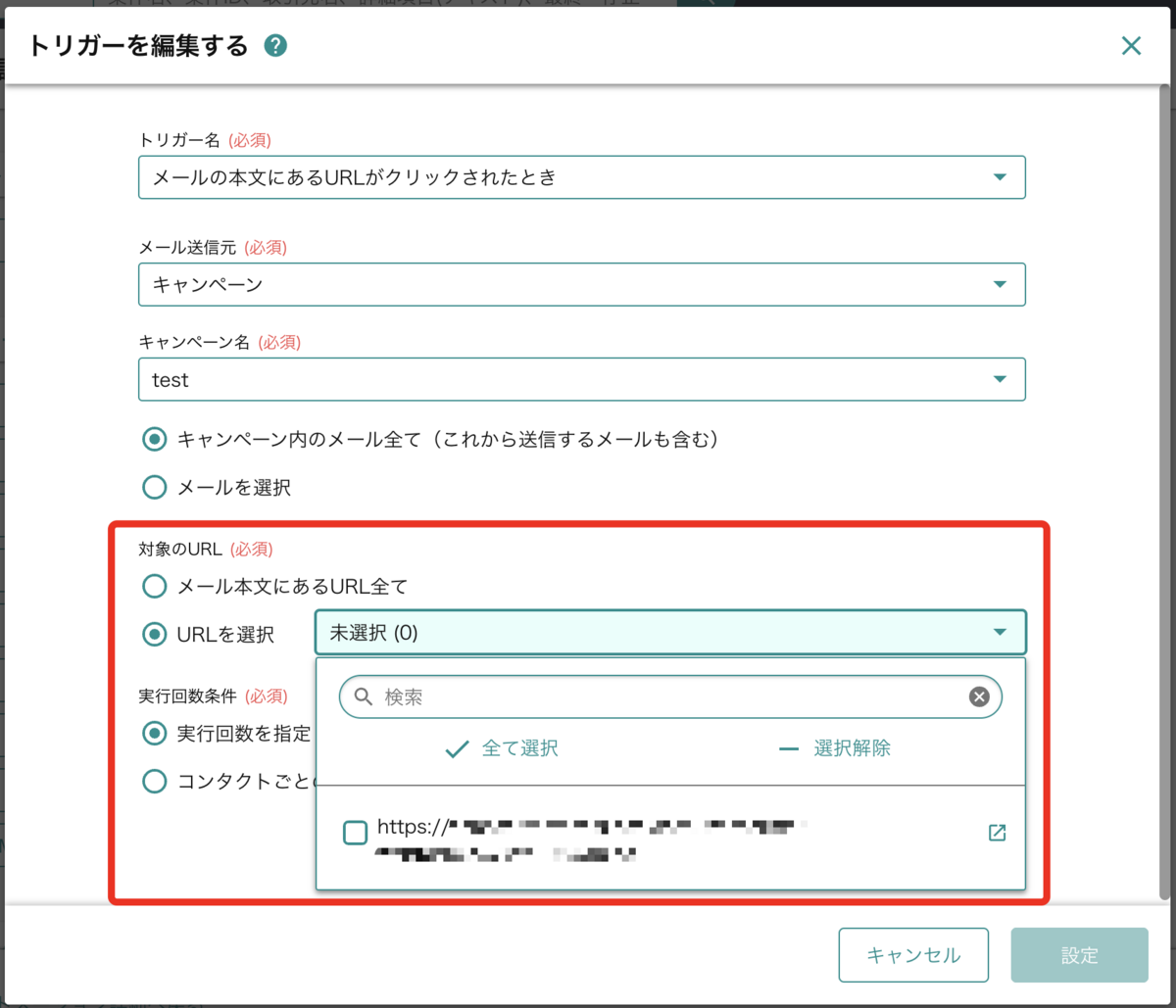This screenshot has width=1176, height=1008.
Task: Click the checkmark icon for 全て選択
Action: point(456,749)
